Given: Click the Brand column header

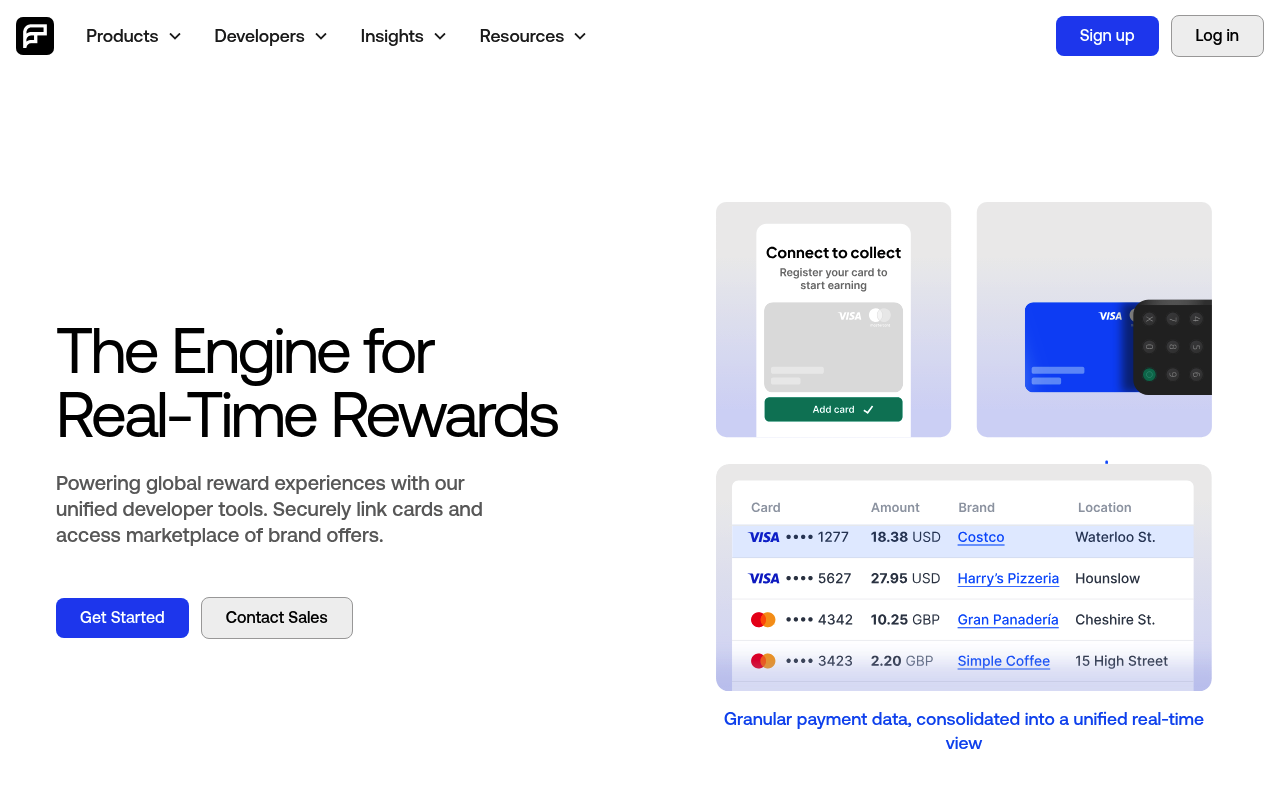Looking at the screenshot, I should click(x=976, y=508).
